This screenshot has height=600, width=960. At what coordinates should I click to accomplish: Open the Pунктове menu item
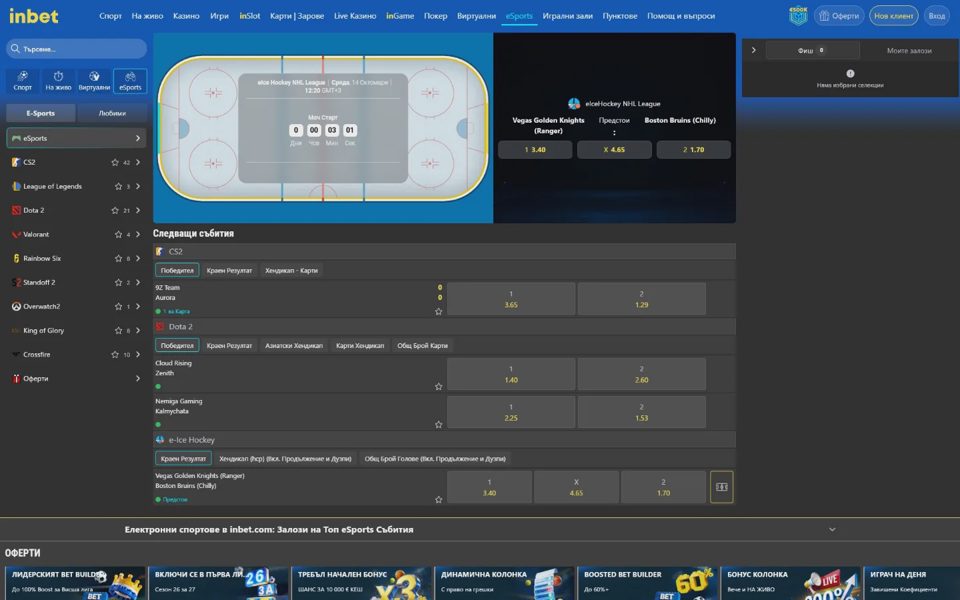pyautogui.click(x=620, y=16)
